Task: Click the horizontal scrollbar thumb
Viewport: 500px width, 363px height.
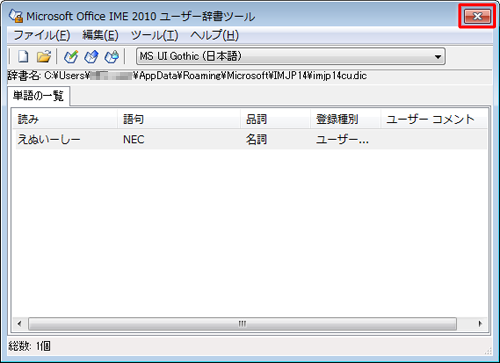Action: [242, 324]
